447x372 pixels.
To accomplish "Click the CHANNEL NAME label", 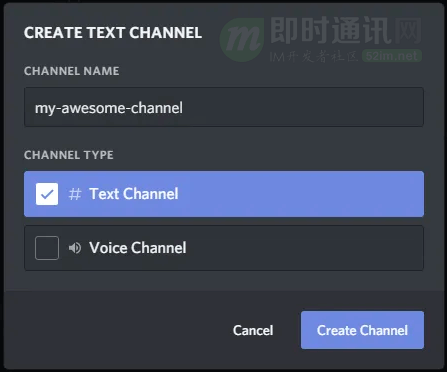I will click(x=72, y=71).
